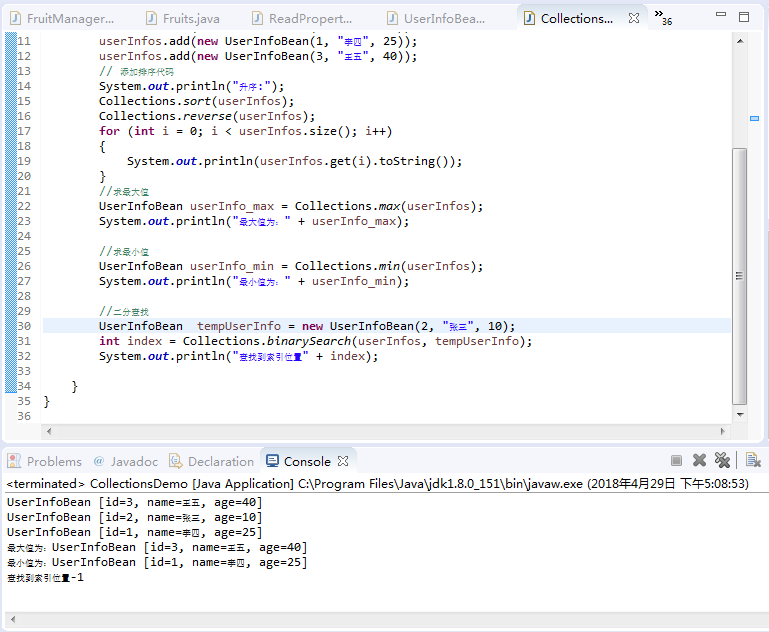Open the Fruits.java editor tab

coord(183,19)
